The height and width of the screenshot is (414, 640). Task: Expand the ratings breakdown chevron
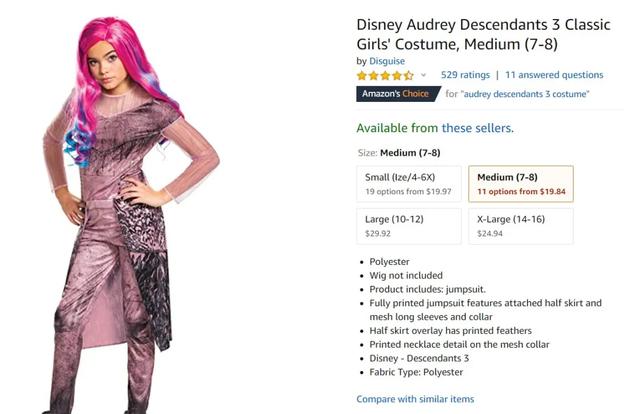[x=423, y=75]
